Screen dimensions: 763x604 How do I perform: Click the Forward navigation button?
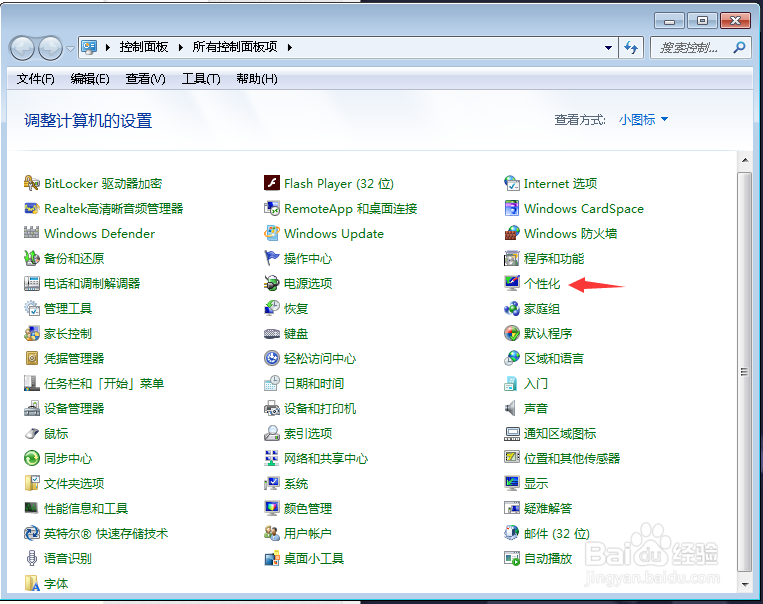51,48
